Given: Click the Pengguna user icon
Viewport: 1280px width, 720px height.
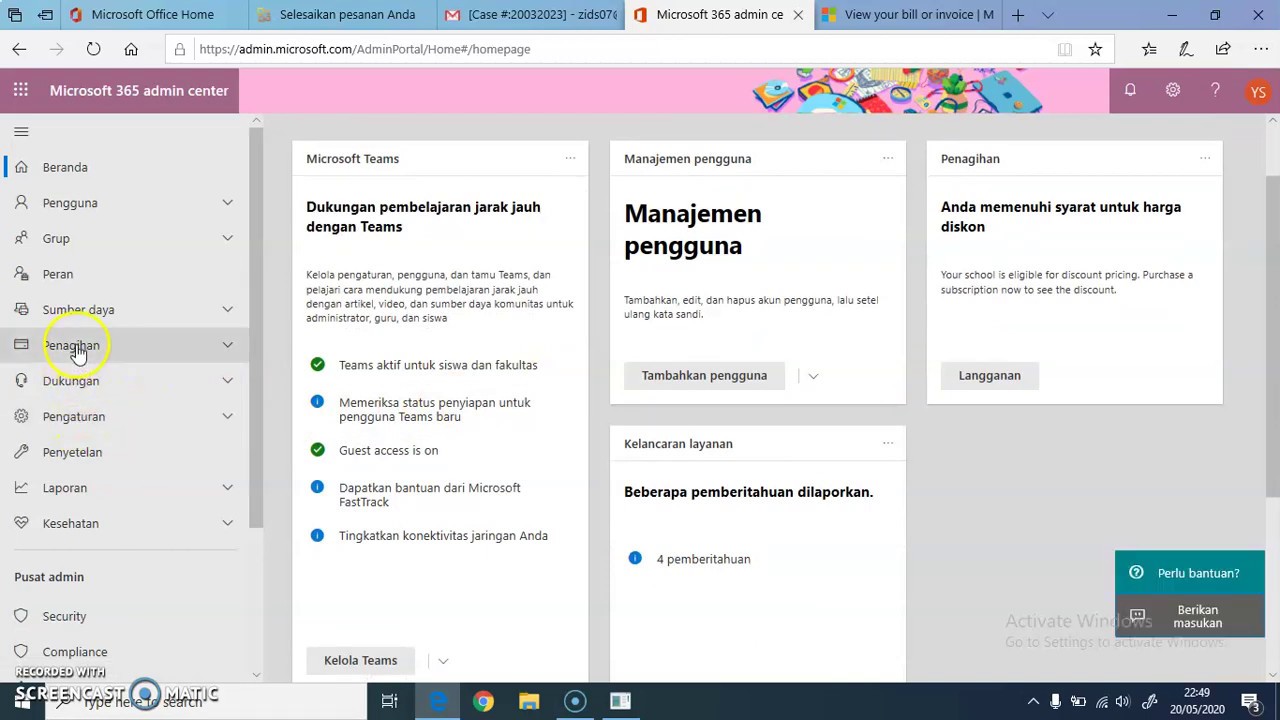Looking at the screenshot, I should point(21,202).
